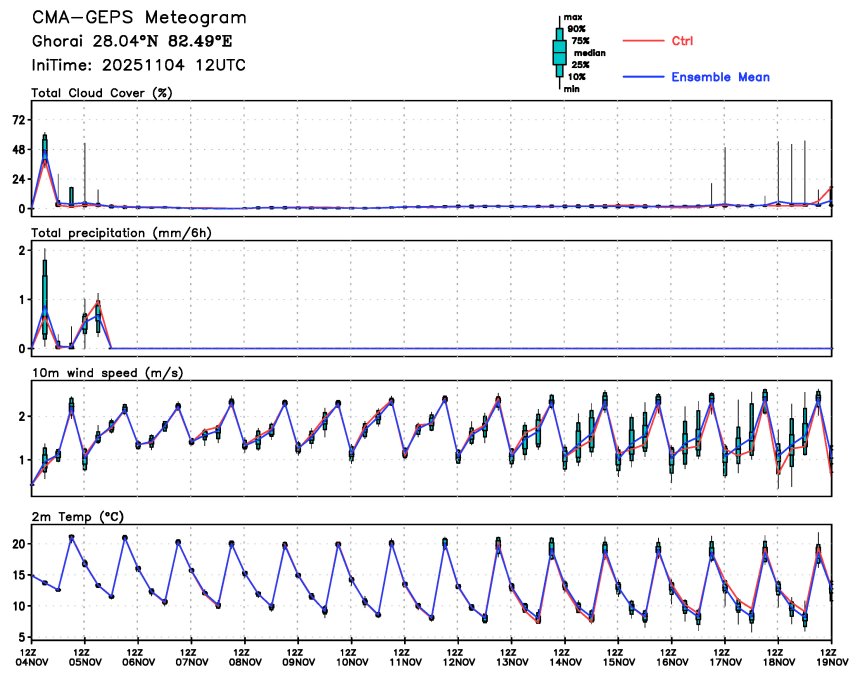
Task: Click the 24 tick on cloud cover axis
Action: (19, 179)
